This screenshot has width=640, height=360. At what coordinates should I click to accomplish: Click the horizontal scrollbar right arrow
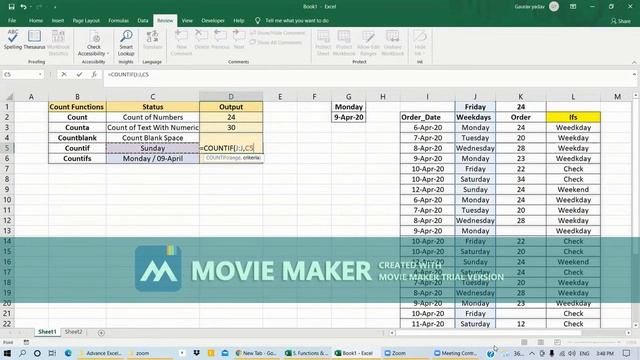tap(629, 333)
